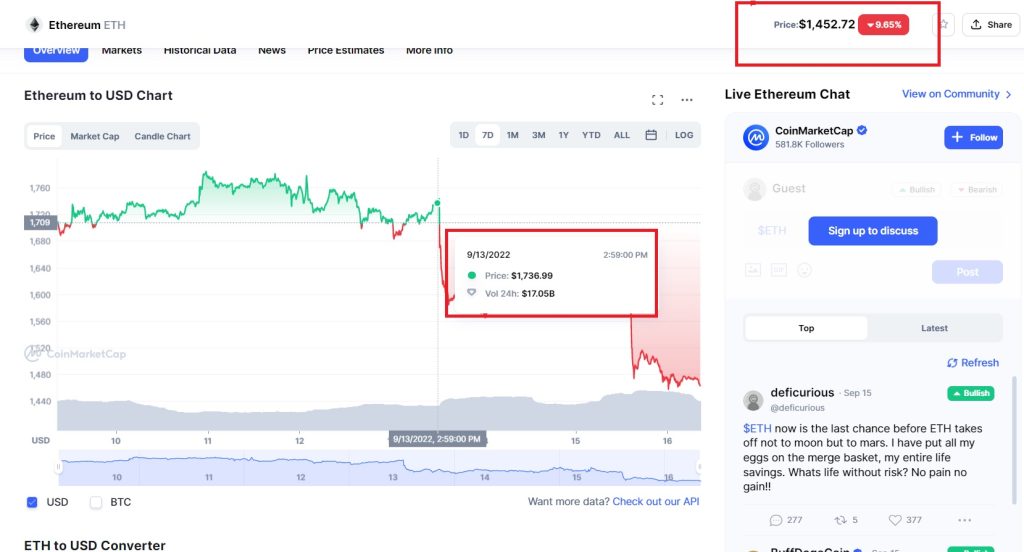Click the chart range navigator slider
The image size is (1024, 552).
[379, 468]
